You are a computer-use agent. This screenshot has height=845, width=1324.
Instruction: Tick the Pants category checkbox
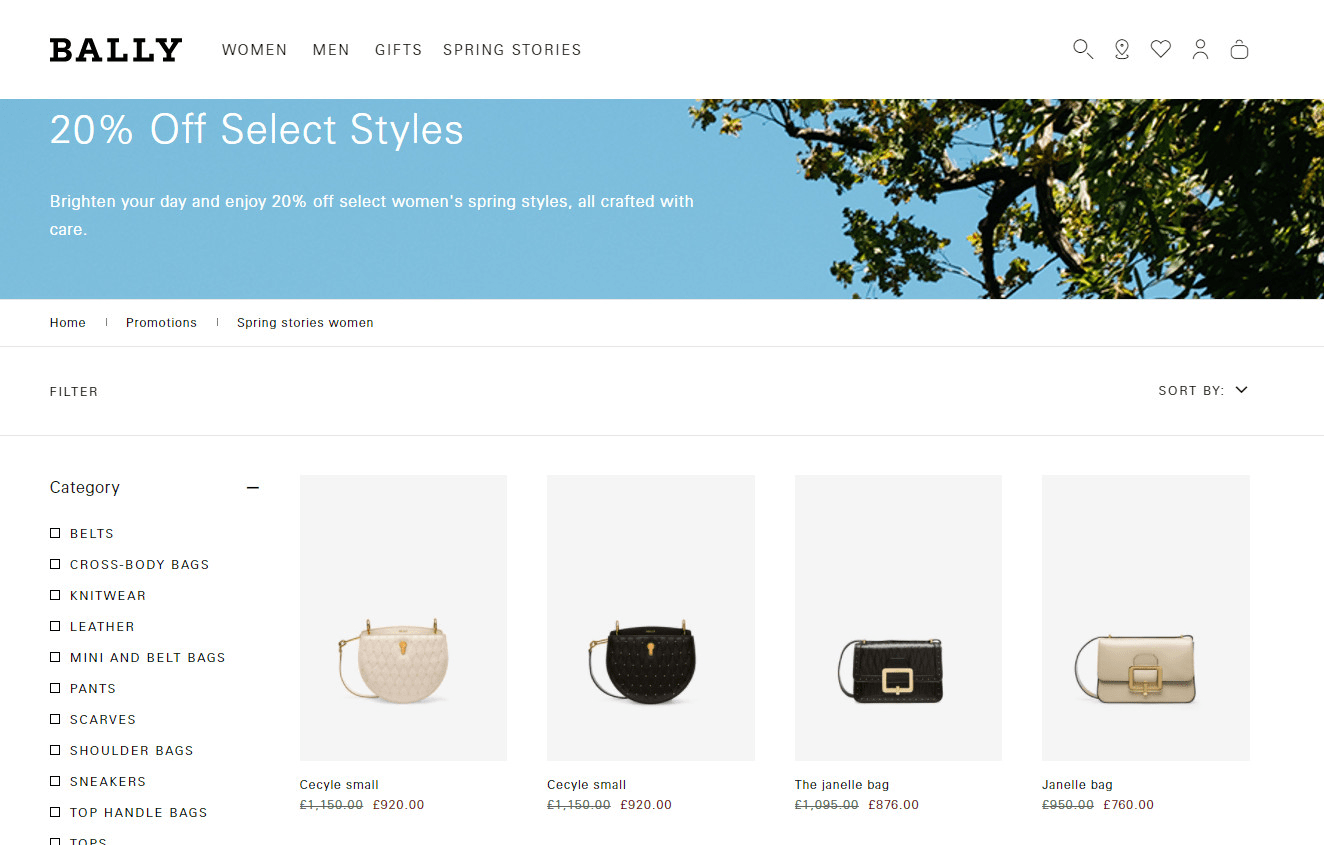(55, 688)
